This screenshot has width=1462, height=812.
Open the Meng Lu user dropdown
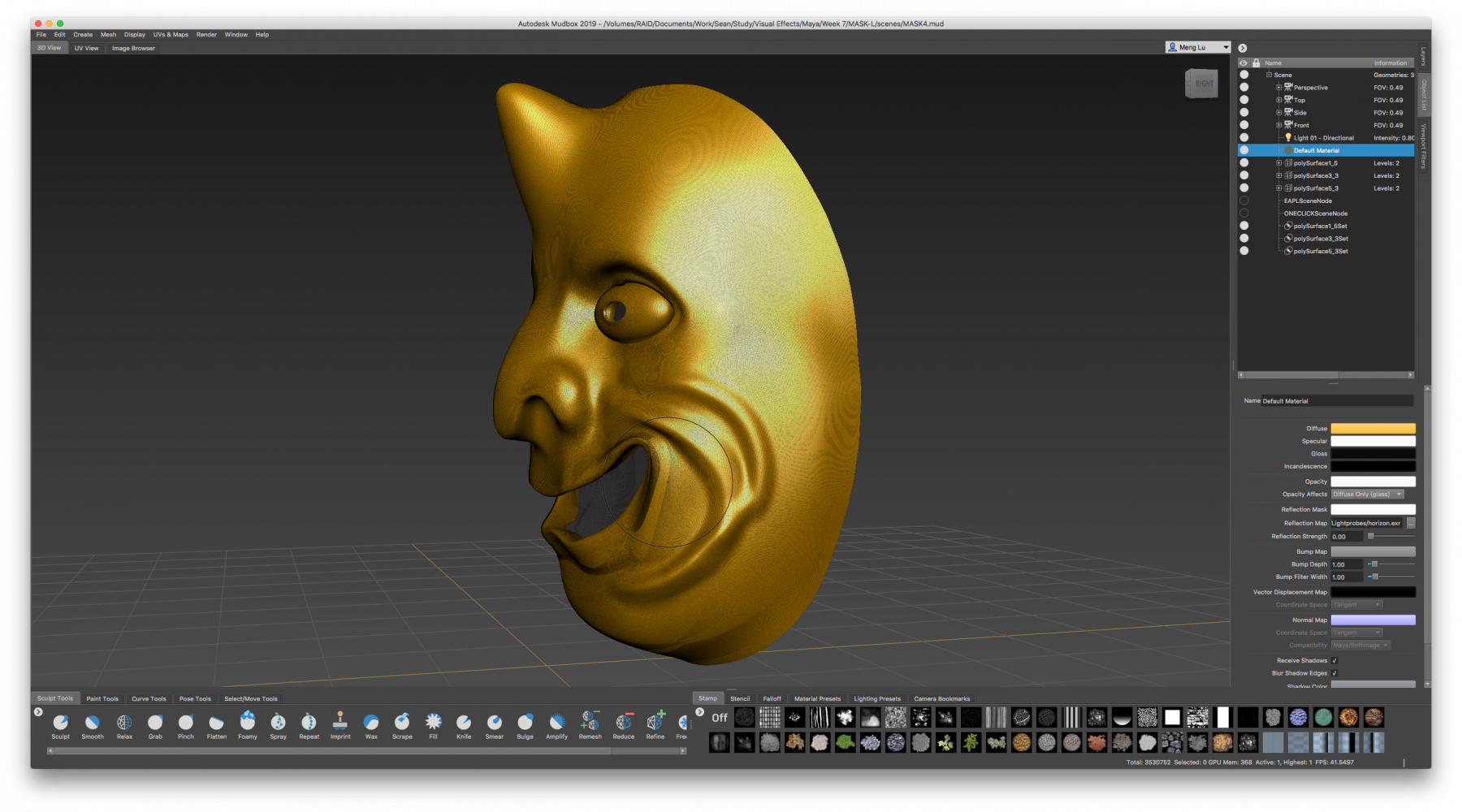1198,47
